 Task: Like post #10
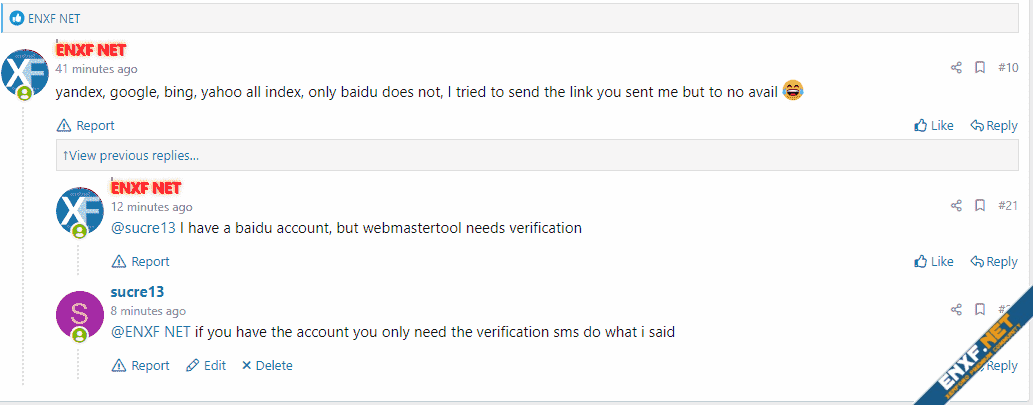[x=934, y=125]
